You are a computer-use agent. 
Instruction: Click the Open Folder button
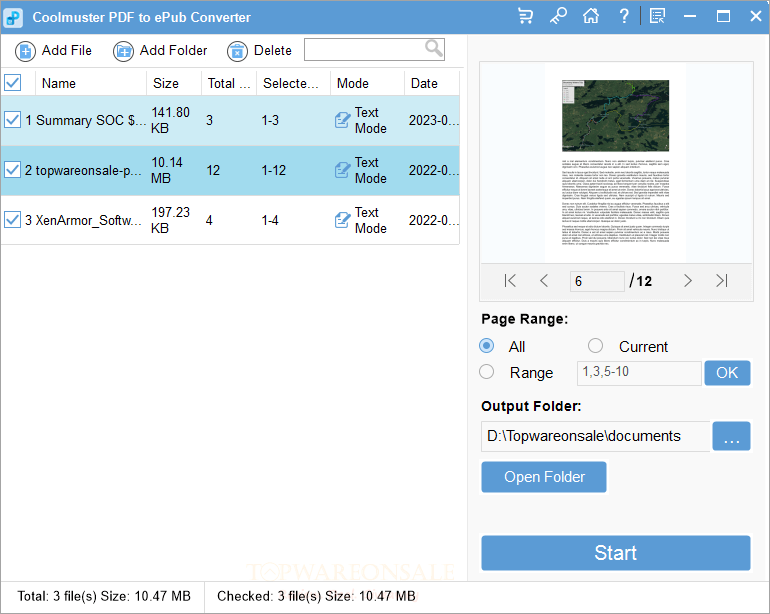[x=544, y=477]
